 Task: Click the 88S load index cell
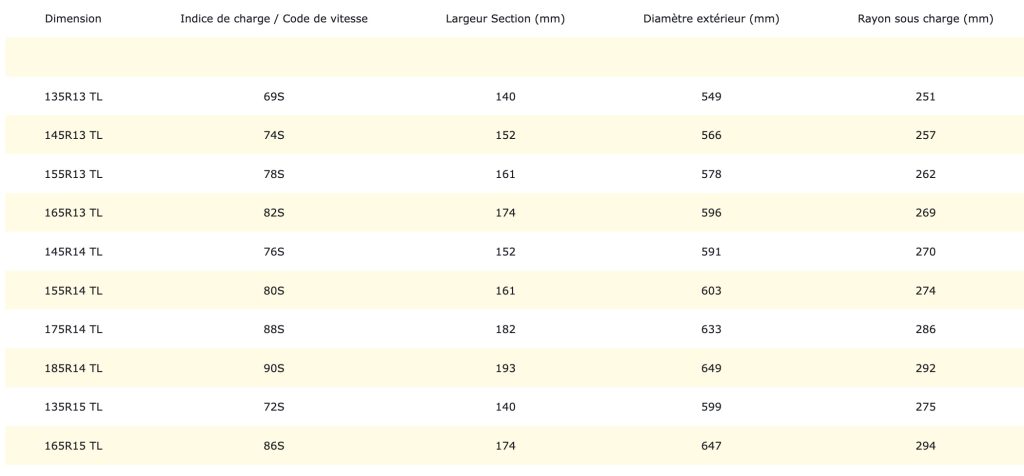click(274, 329)
